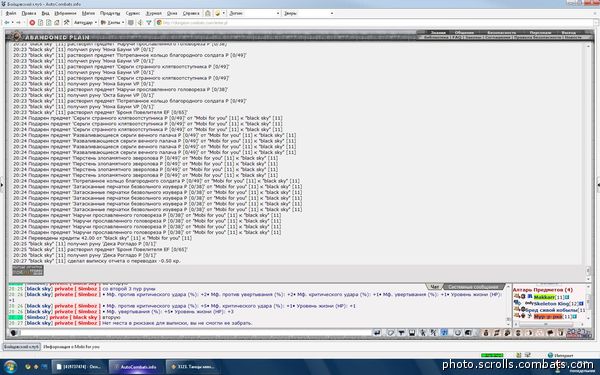This screenshot has height=375, width=600.
Task: Click the Безопасность link in game header
Action: (501, 33)
